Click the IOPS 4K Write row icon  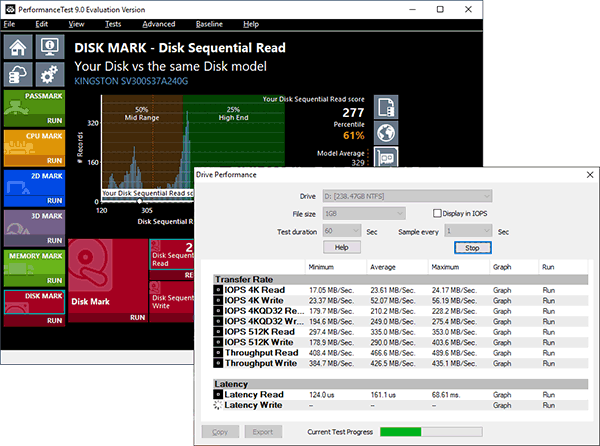(x=218, y=300)
